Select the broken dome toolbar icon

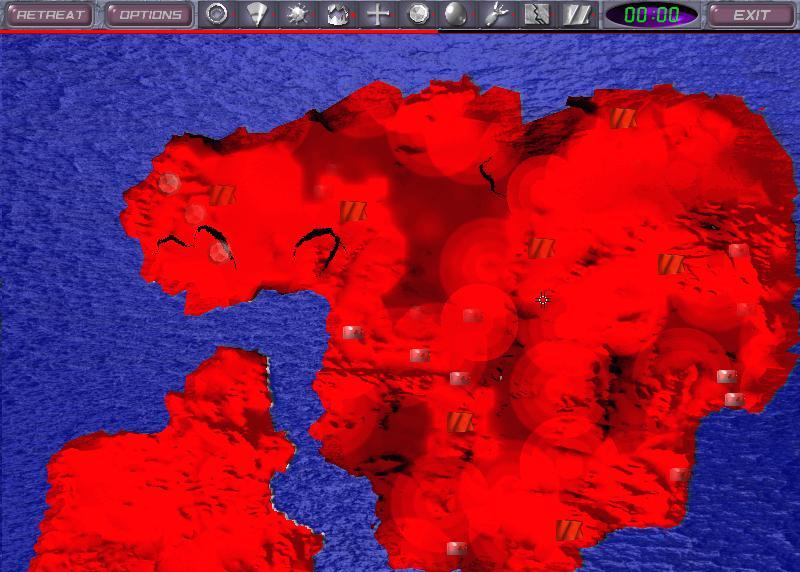point(338,15)
